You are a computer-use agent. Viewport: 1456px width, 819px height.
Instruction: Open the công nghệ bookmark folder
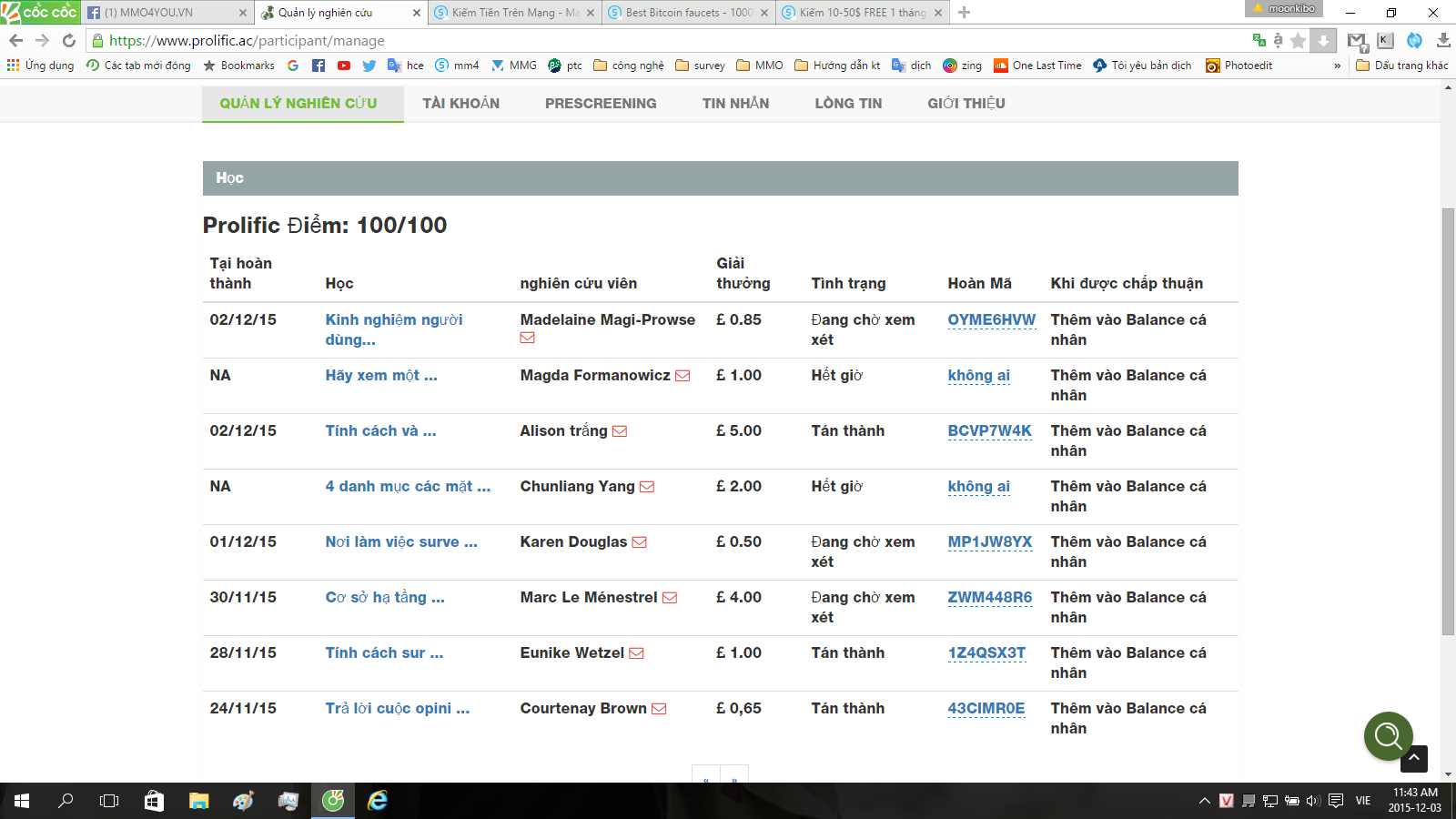point(629,66)
